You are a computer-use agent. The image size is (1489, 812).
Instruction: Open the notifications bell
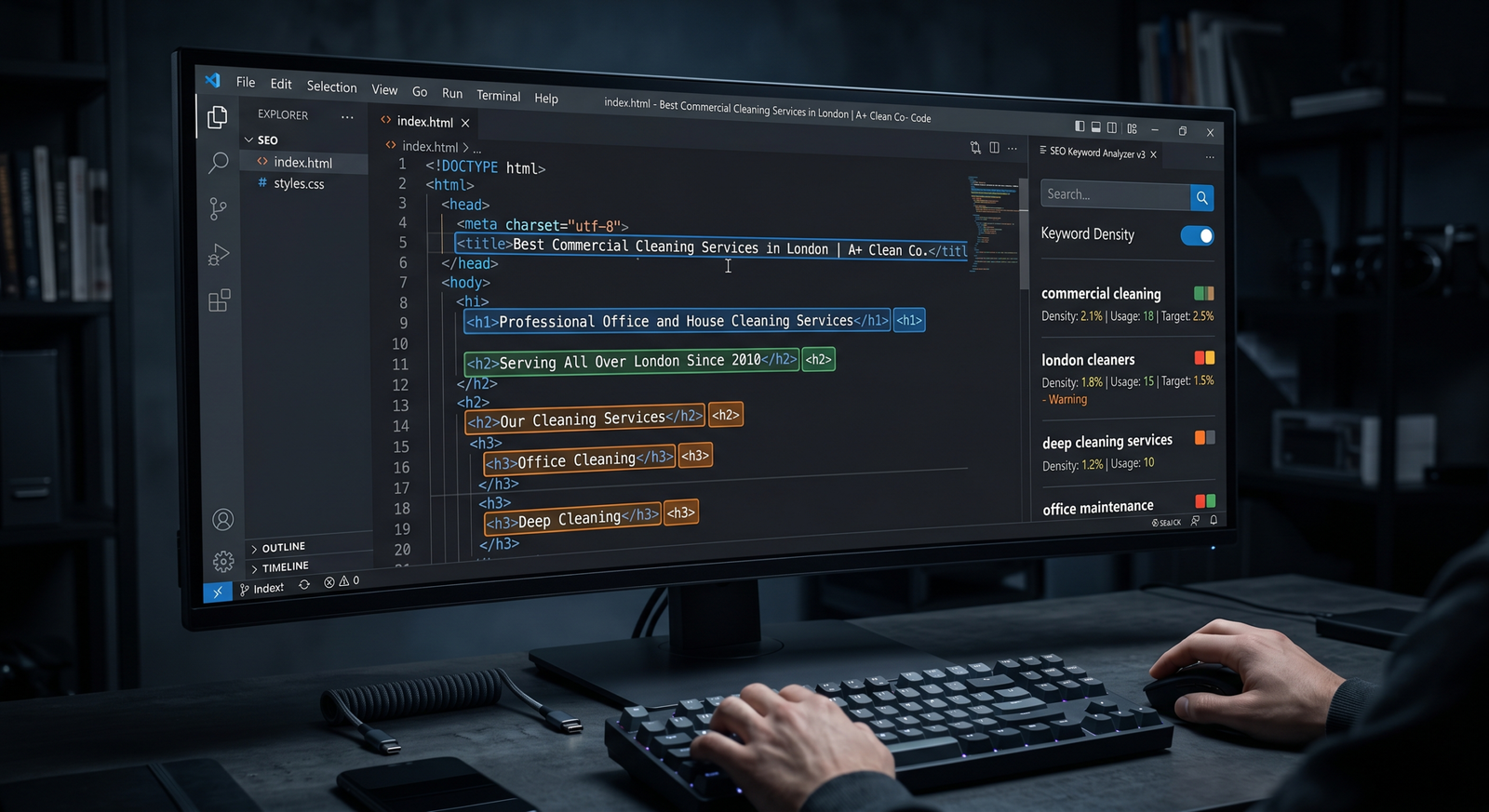(1214, 520)
